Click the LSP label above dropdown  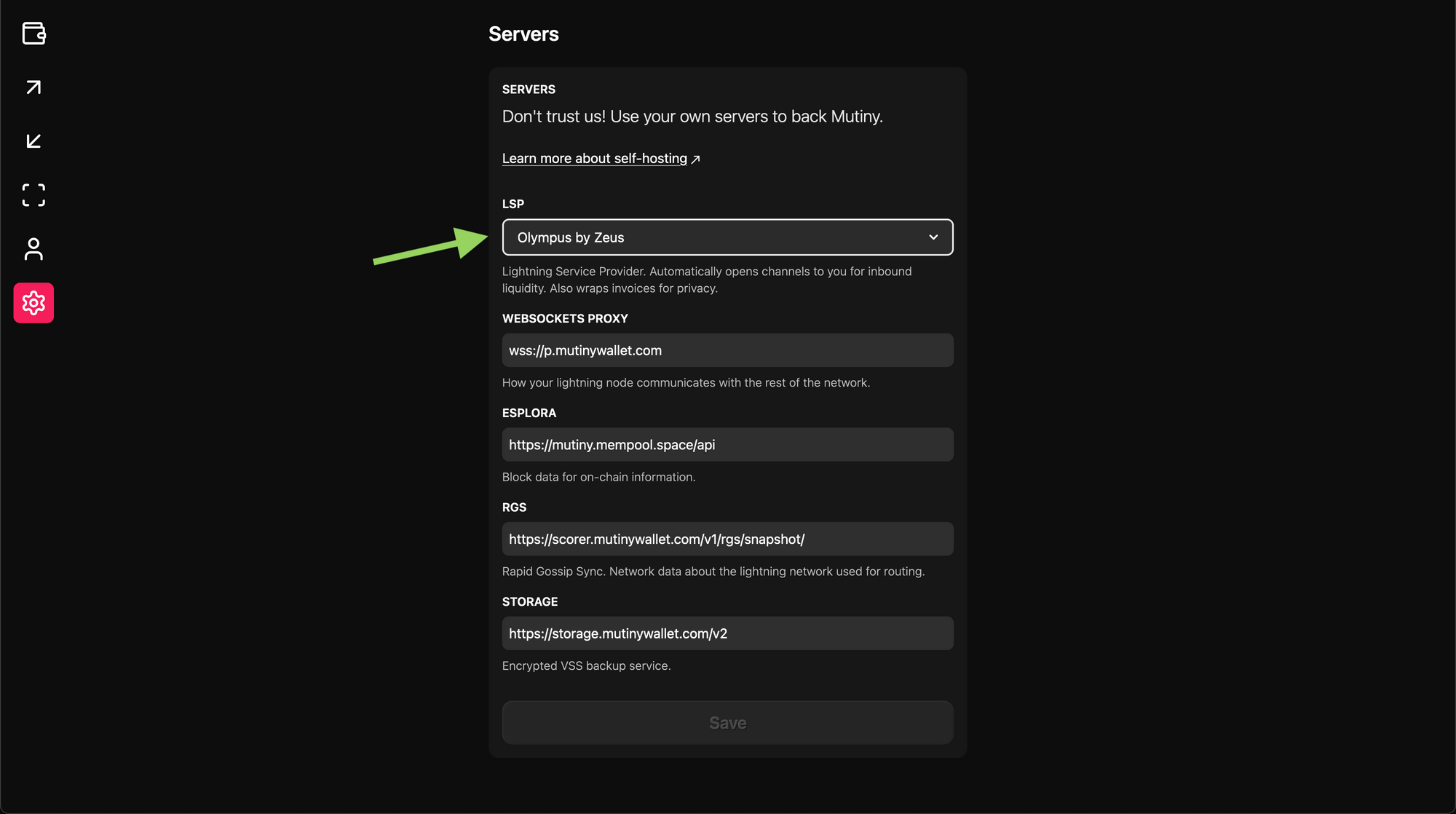tap(513, 204)
